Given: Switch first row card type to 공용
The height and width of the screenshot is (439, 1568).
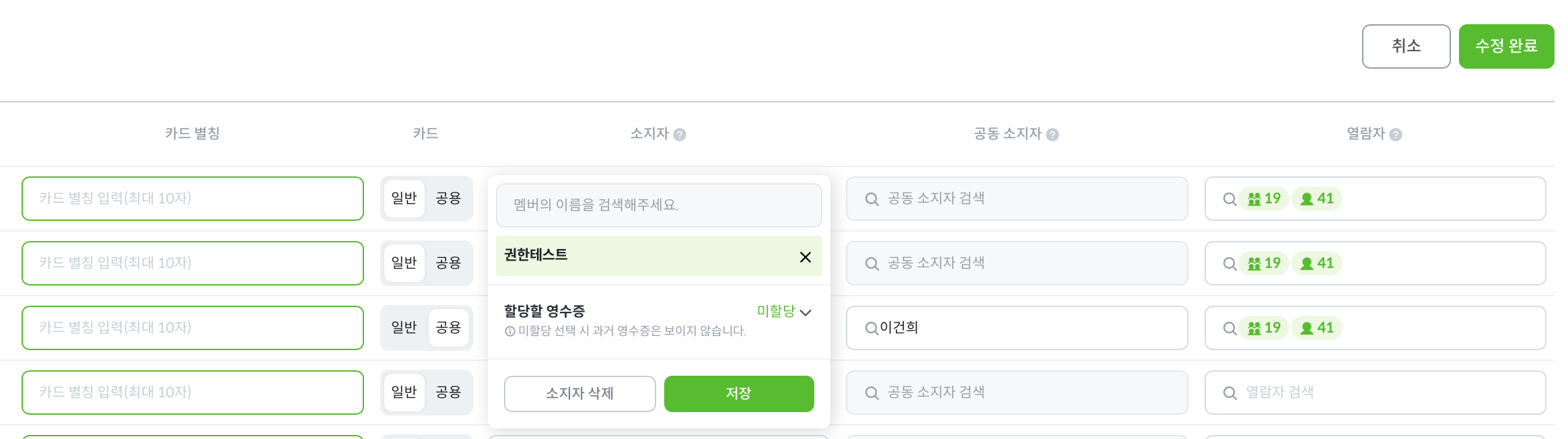Looking at the screenshot, I should [x=448, y=199].
